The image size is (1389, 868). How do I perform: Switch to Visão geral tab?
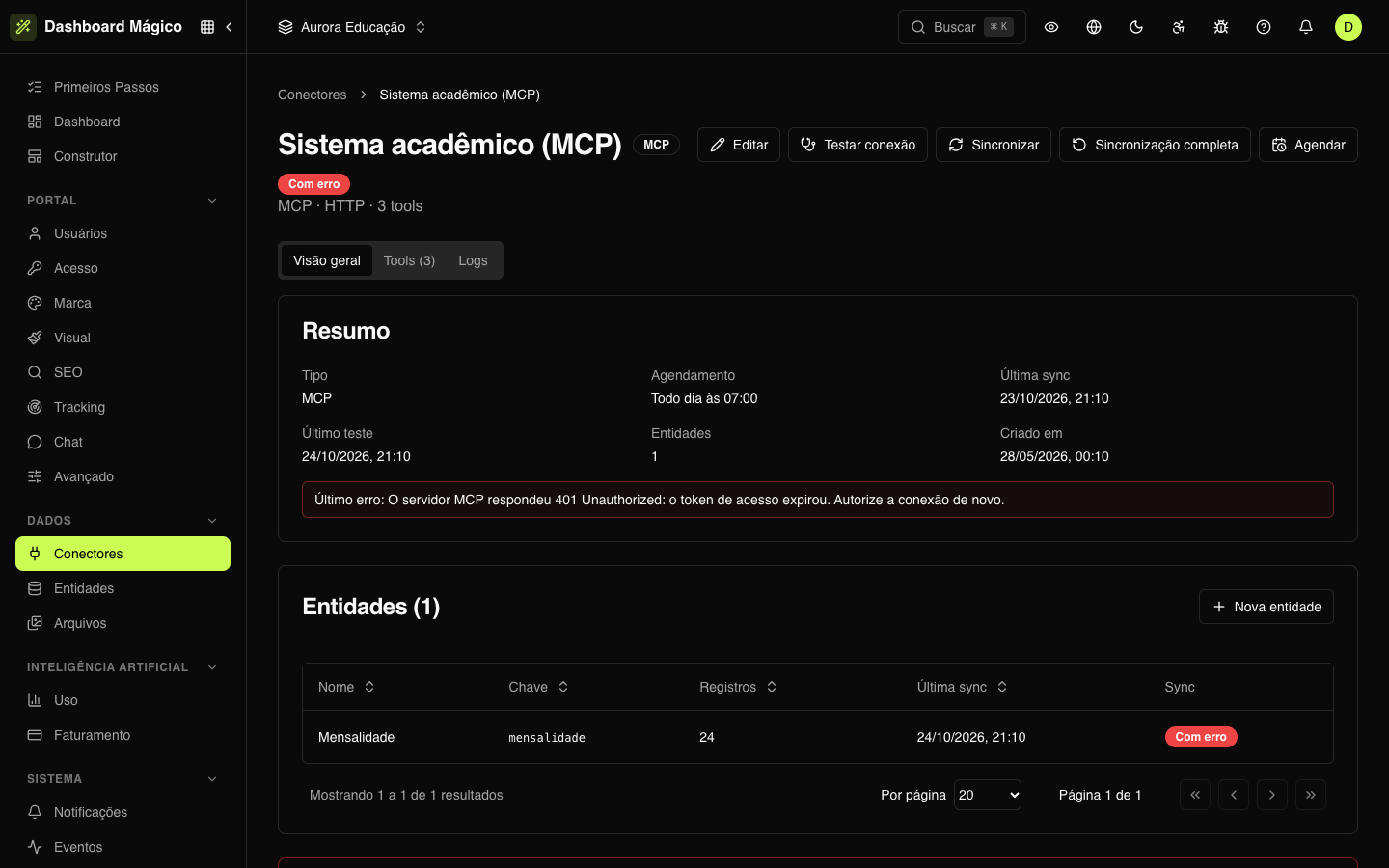tap(327, 260)
